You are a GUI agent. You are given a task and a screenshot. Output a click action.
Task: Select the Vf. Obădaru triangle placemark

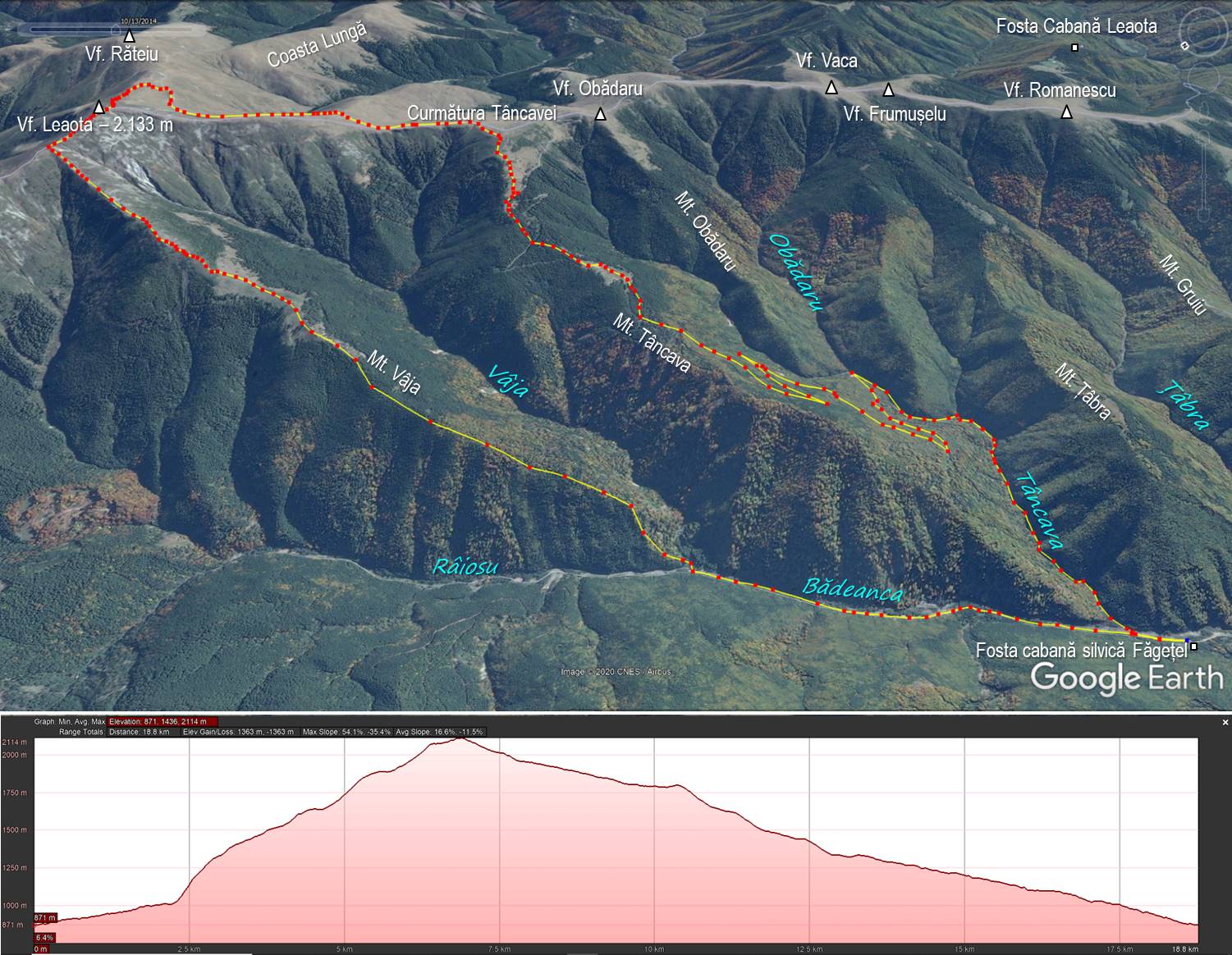point(601,115)
